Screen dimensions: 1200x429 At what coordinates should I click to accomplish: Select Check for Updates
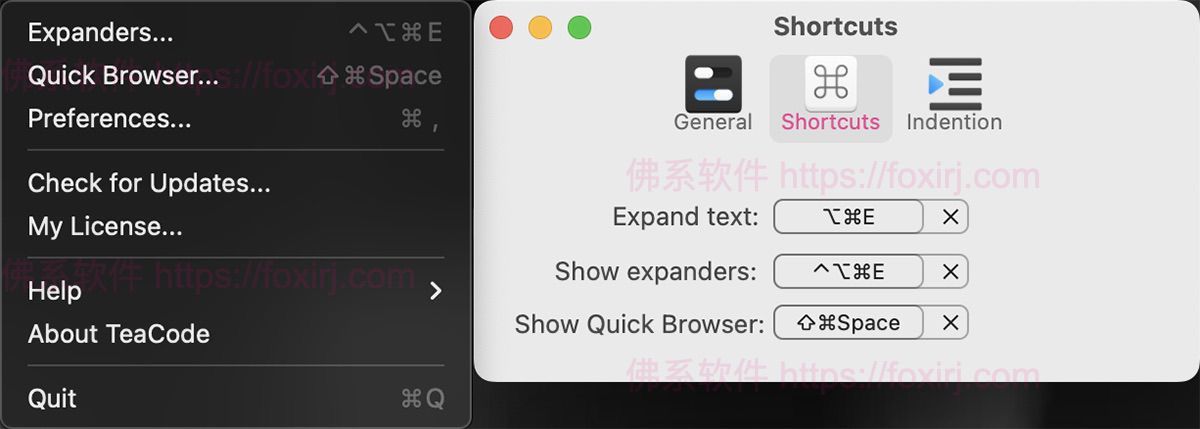[x=149, y=184]
